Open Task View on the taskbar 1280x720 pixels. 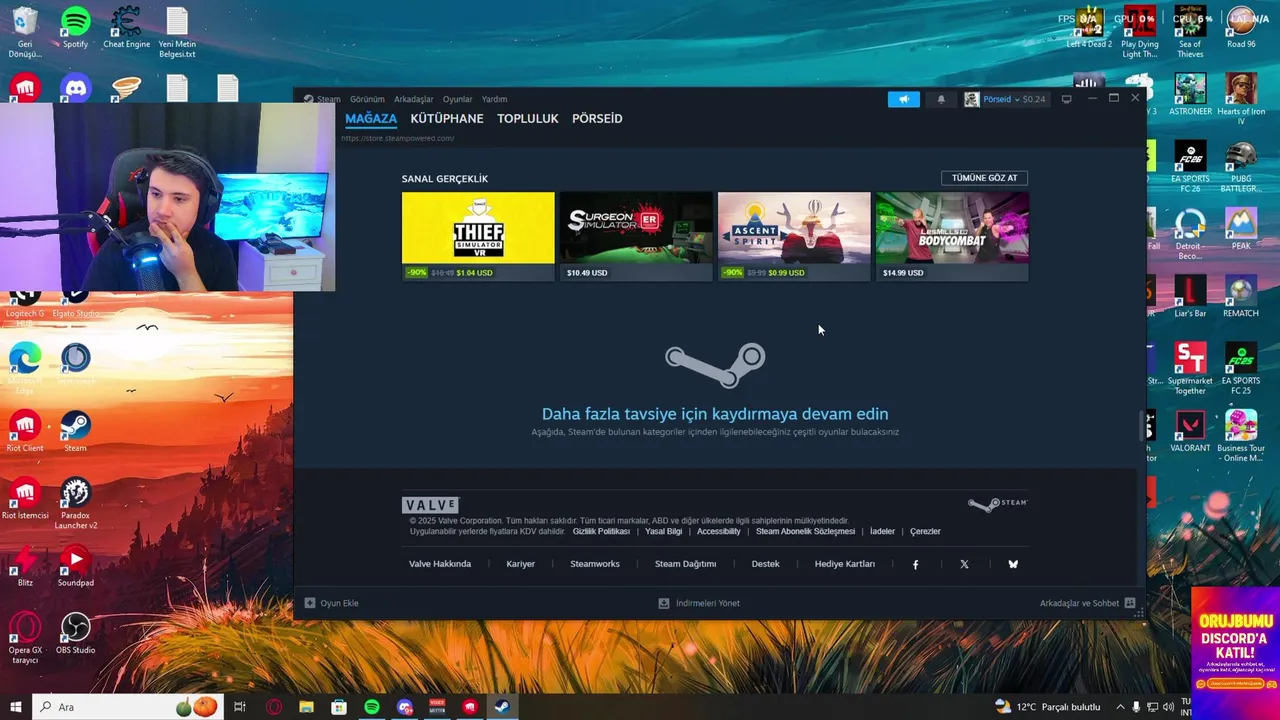[x=240, y=707]
